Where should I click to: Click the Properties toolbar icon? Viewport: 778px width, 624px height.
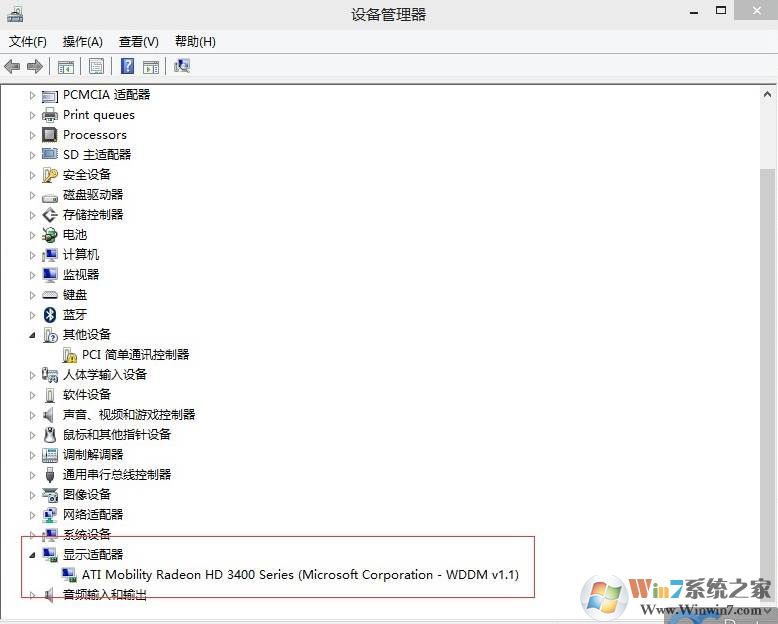coord(96,66)
